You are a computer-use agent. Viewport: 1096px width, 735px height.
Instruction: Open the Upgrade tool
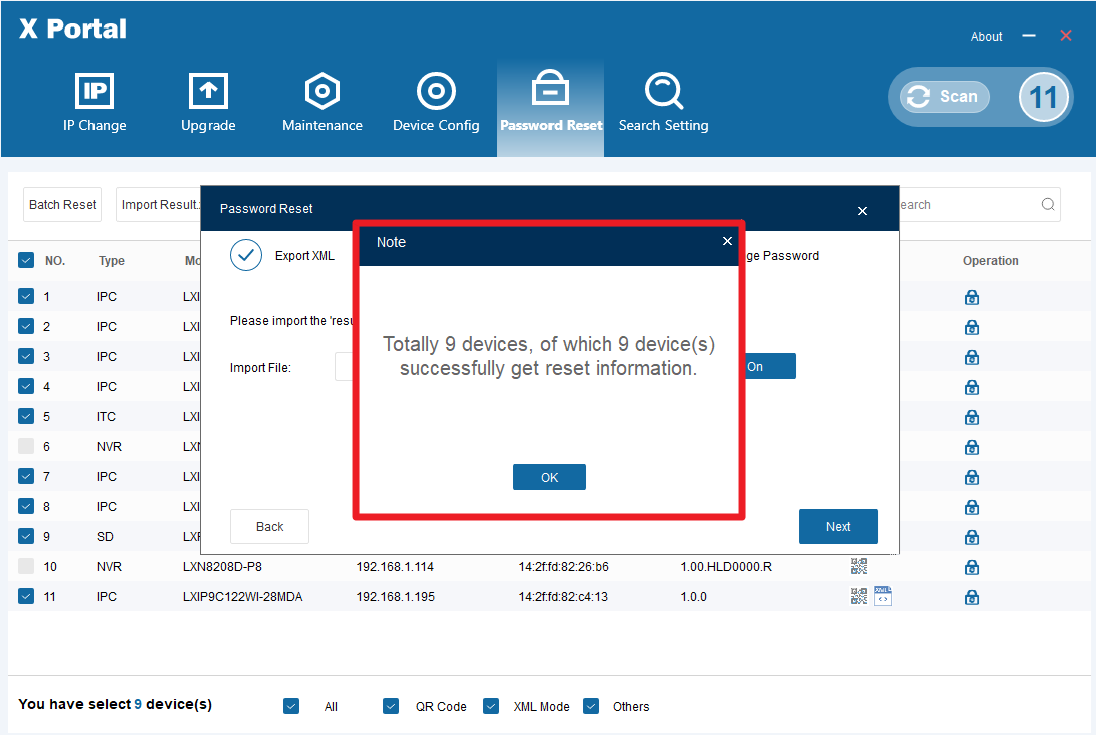point(208,103)
